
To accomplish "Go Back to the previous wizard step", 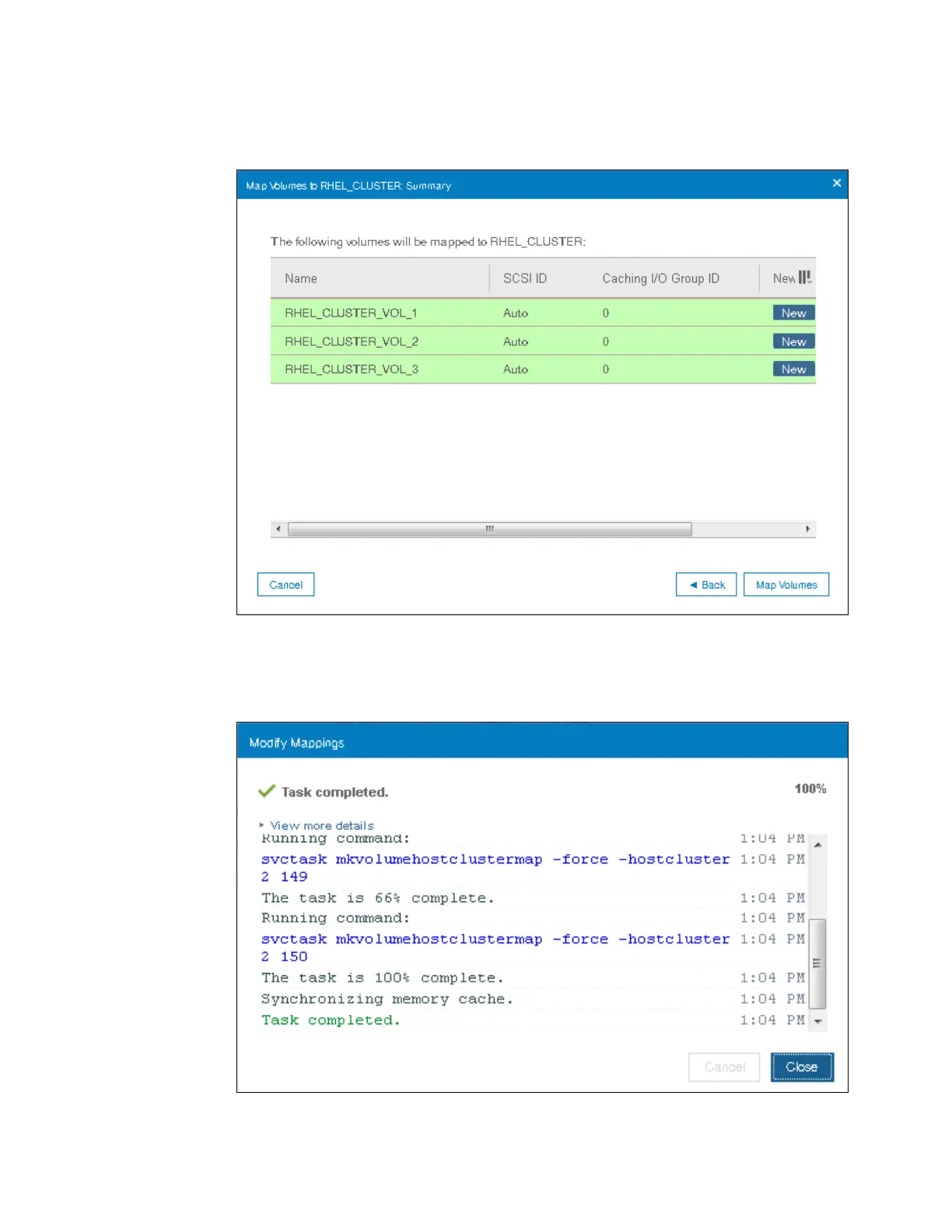I will pyautogui.click(x=706, y=585).
